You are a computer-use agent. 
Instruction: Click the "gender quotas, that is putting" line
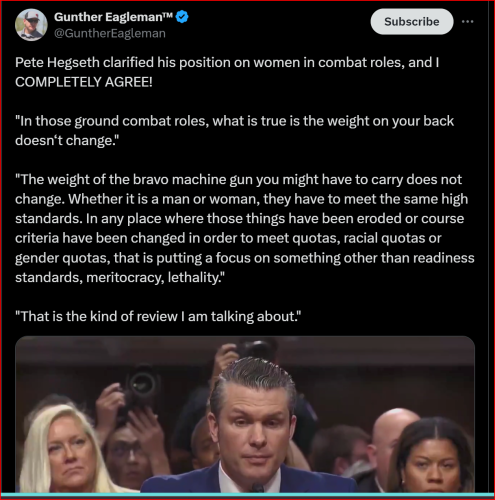coord(245,258)
